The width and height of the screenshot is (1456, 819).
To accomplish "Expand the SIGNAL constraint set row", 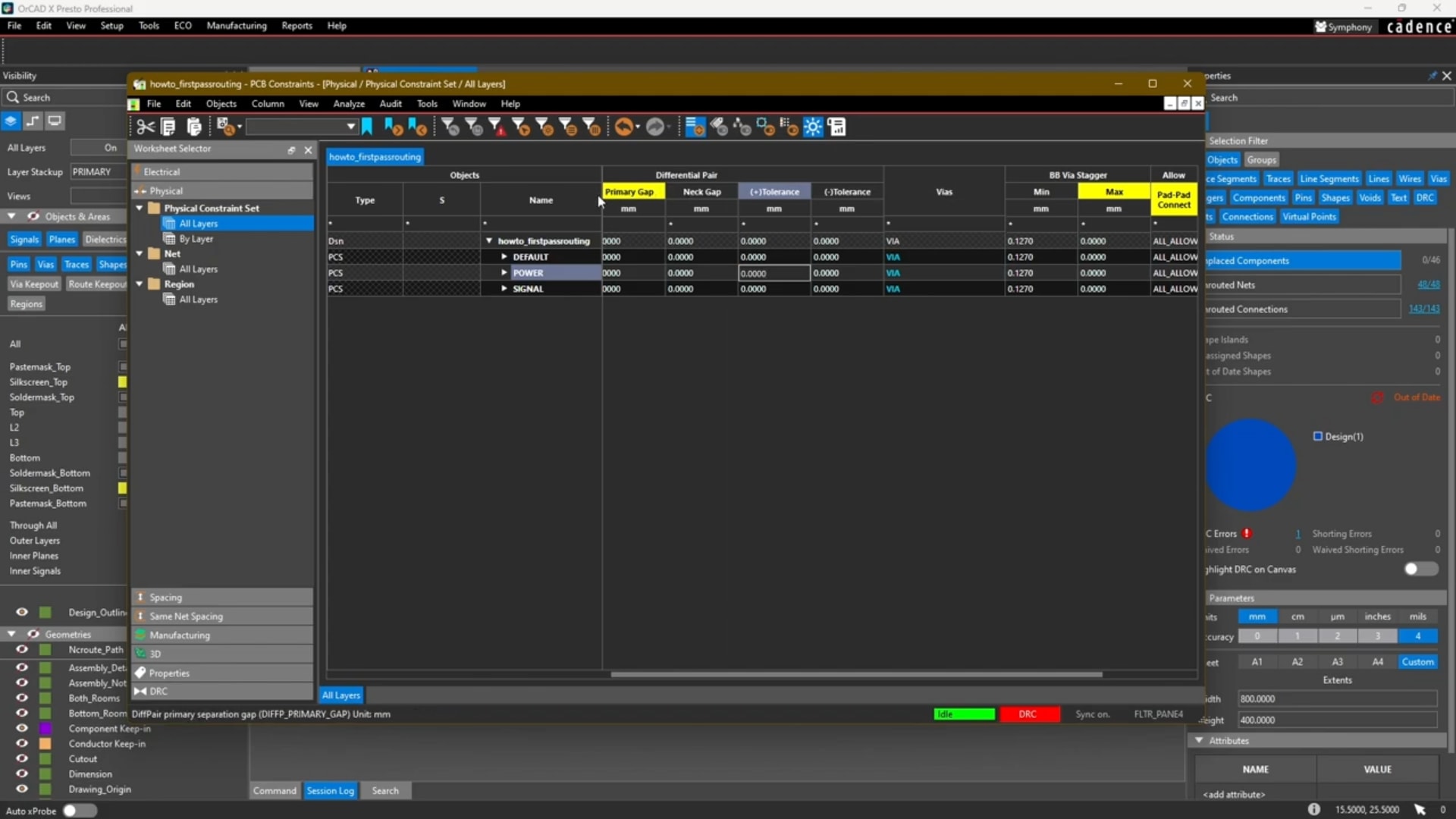I will tap(504, 288).
